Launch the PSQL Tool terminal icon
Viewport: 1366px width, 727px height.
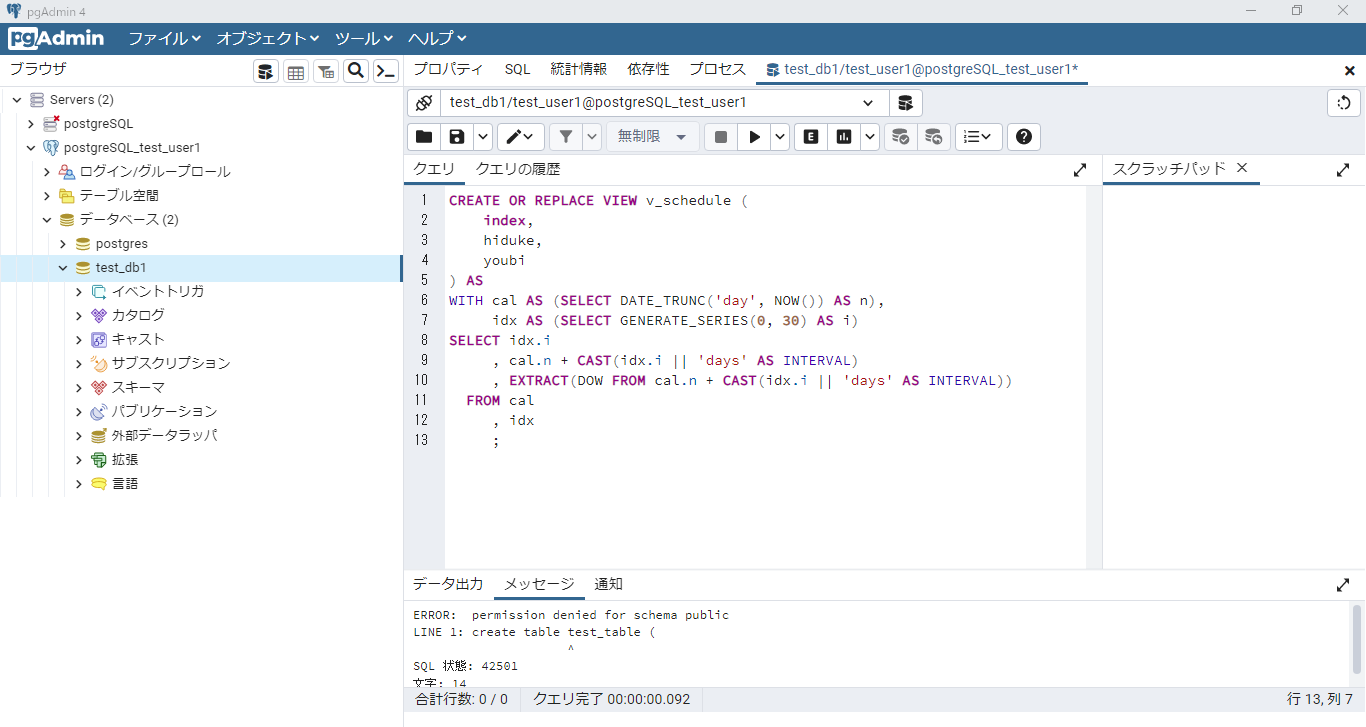tap(386, 71)
